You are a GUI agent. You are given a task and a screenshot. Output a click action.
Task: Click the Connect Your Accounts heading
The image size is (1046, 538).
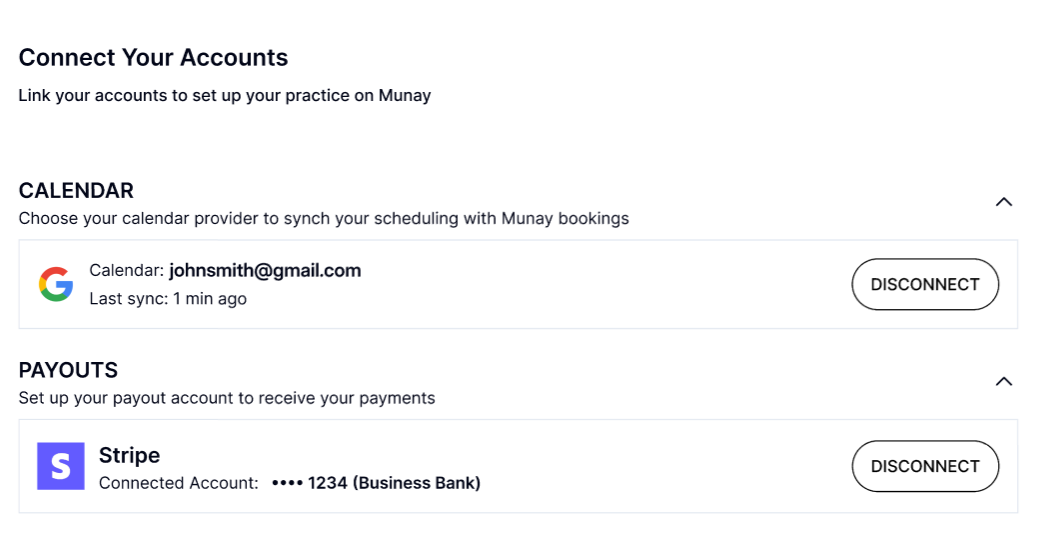[x=153, y=57]
